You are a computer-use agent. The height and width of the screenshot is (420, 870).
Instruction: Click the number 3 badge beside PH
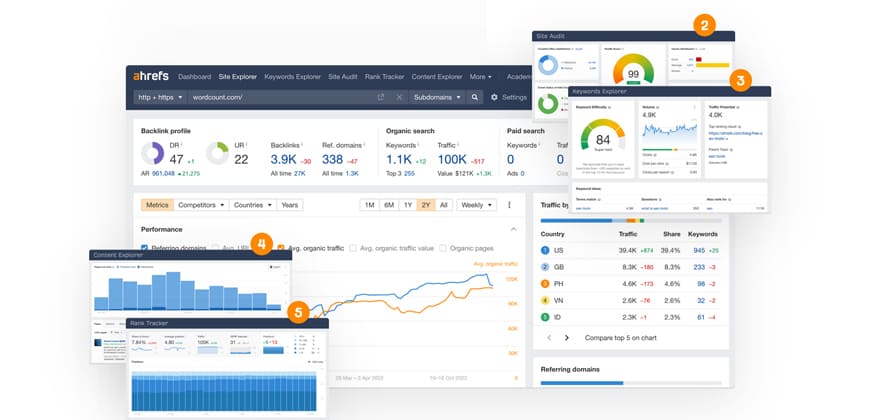click(x=545, y=284)
